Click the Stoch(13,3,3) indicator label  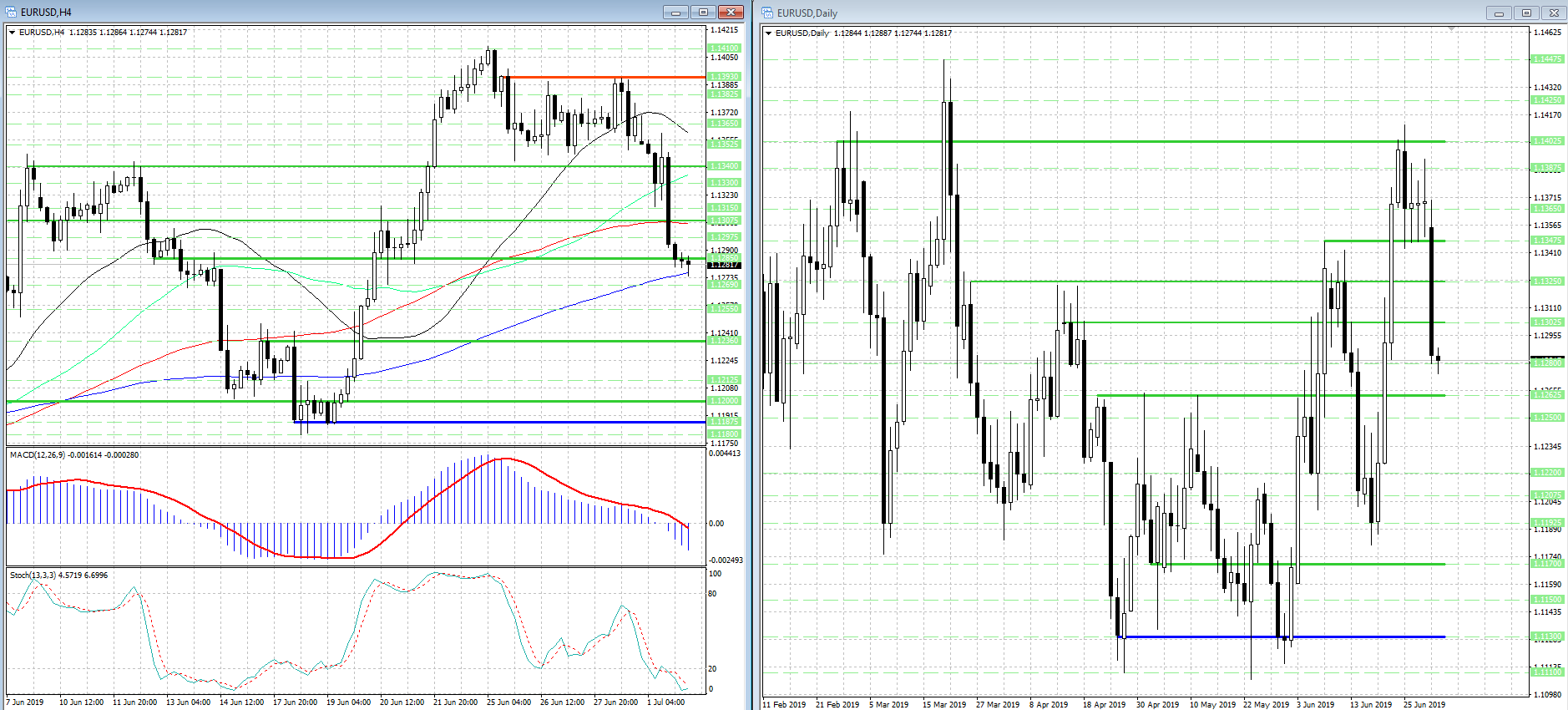58,575
